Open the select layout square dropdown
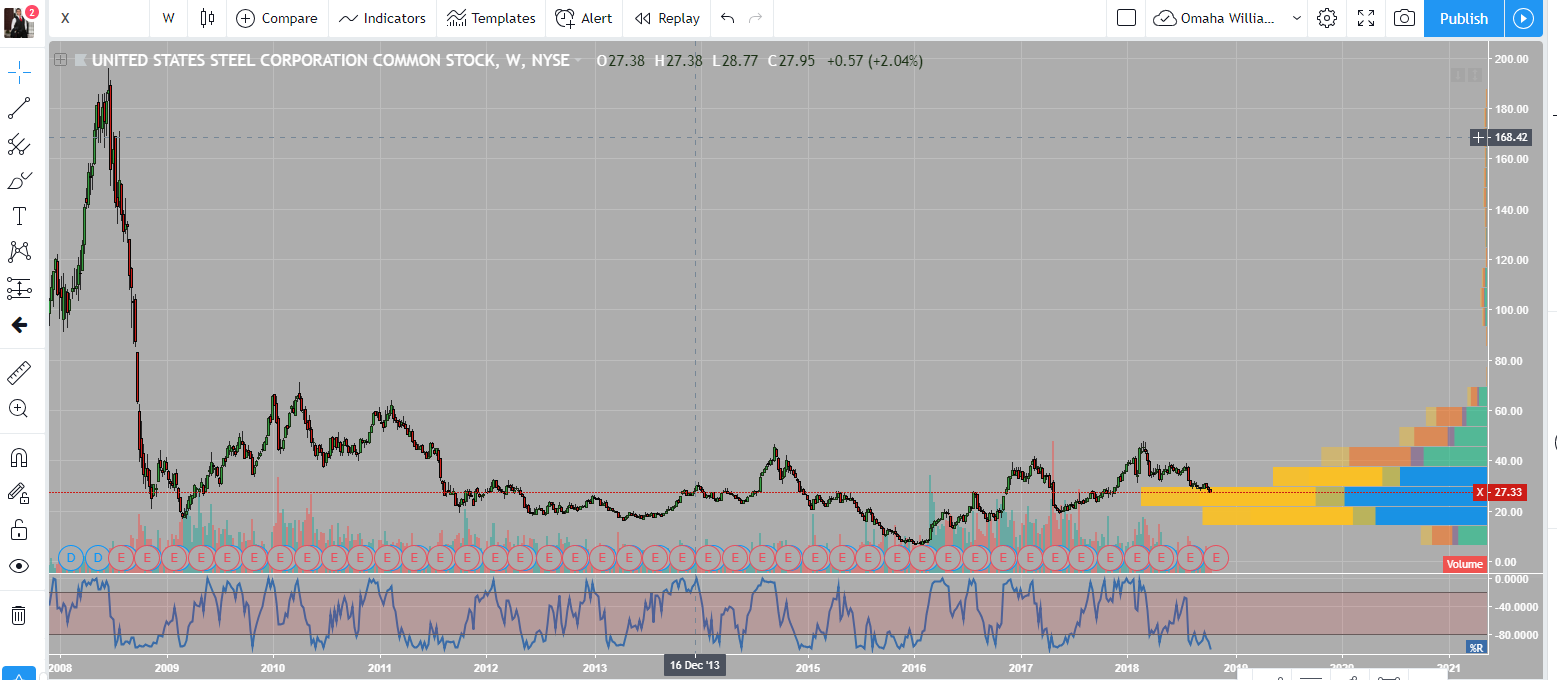The image size is (1557, 680). point(1126,18)
